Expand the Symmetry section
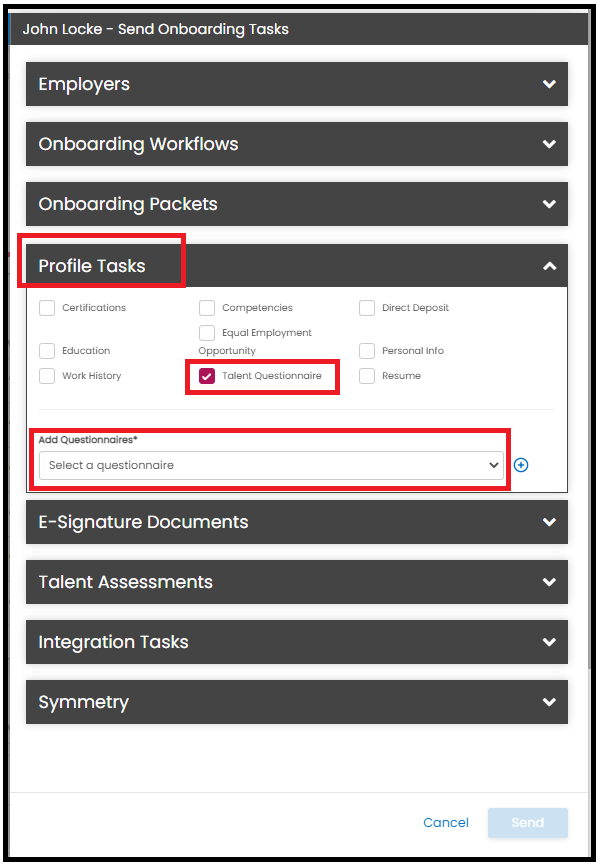This screenshot has width=604, height=865. click(x=297, y=702)
